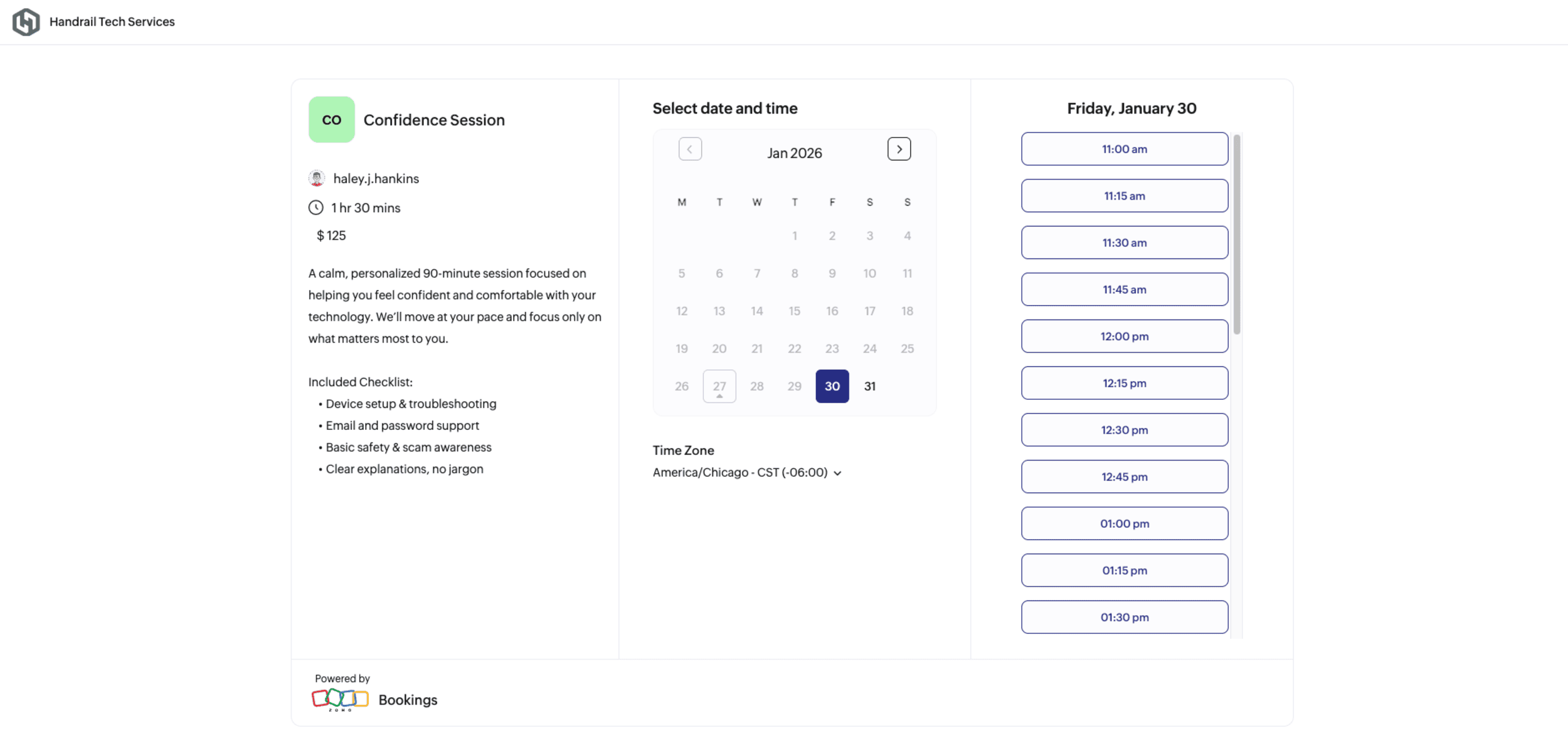Screen dimensions: 1568x755
Task: Select January 31 on the calendar
Action: click(870, 386)
